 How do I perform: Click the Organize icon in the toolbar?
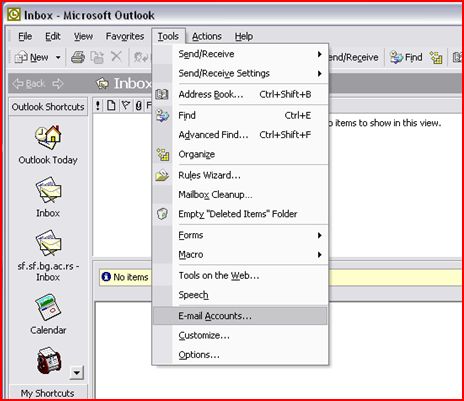[436, 57]
